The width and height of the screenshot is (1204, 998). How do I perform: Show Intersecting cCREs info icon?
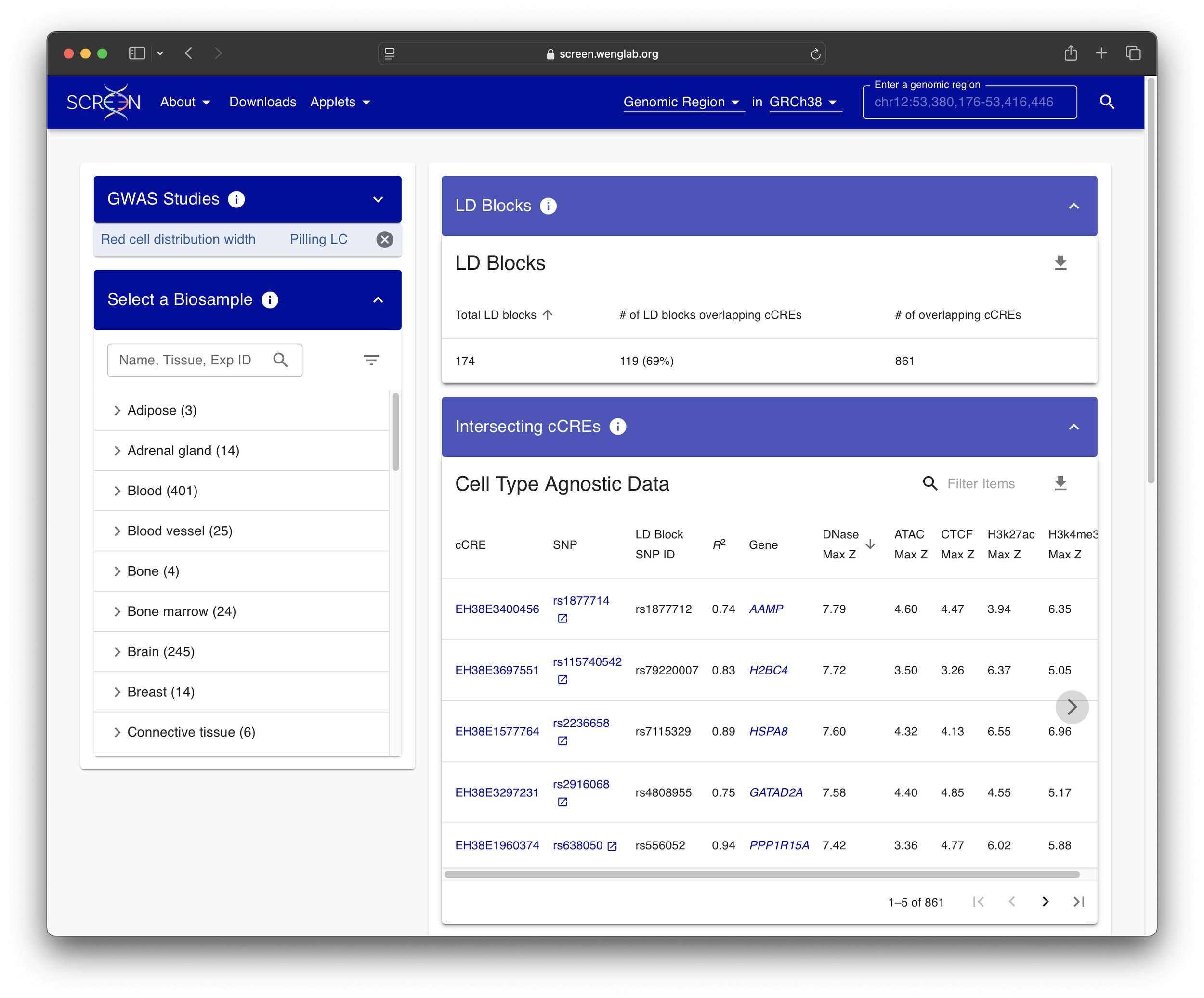tap(617, 427)
